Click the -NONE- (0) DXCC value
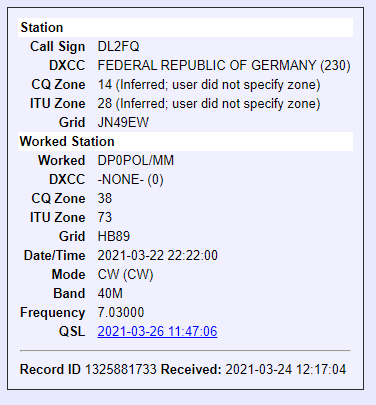376x405 pixels. pos(130,179)
